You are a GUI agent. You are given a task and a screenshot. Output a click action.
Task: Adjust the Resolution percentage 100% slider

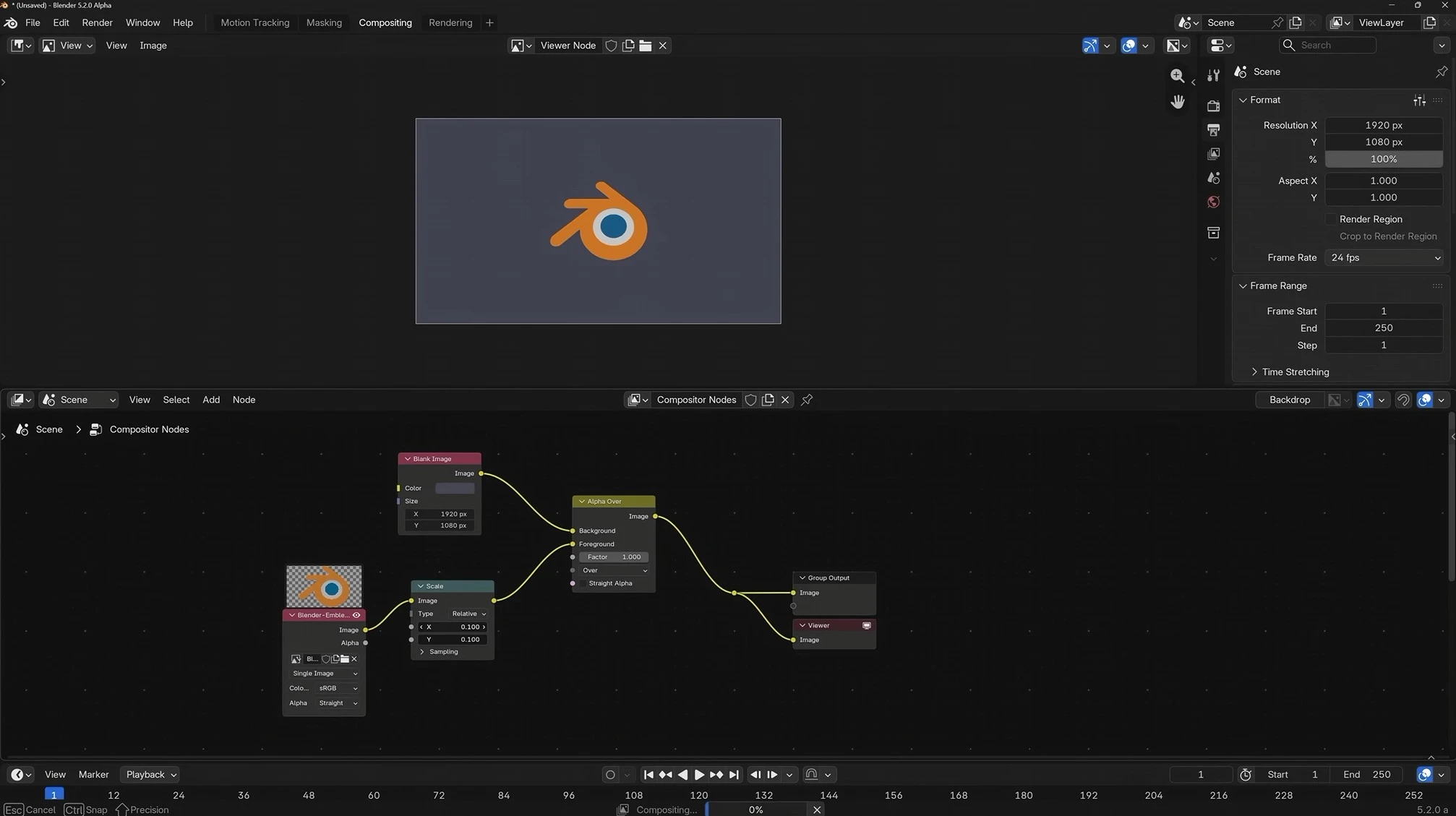point(1384,159)
